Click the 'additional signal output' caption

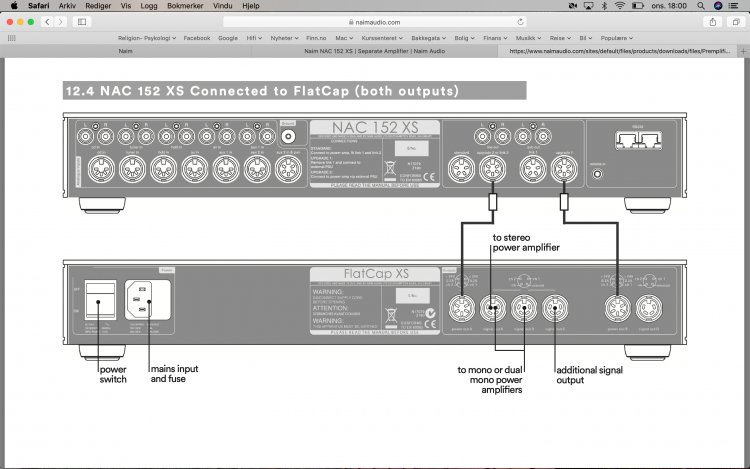[589, 375]
